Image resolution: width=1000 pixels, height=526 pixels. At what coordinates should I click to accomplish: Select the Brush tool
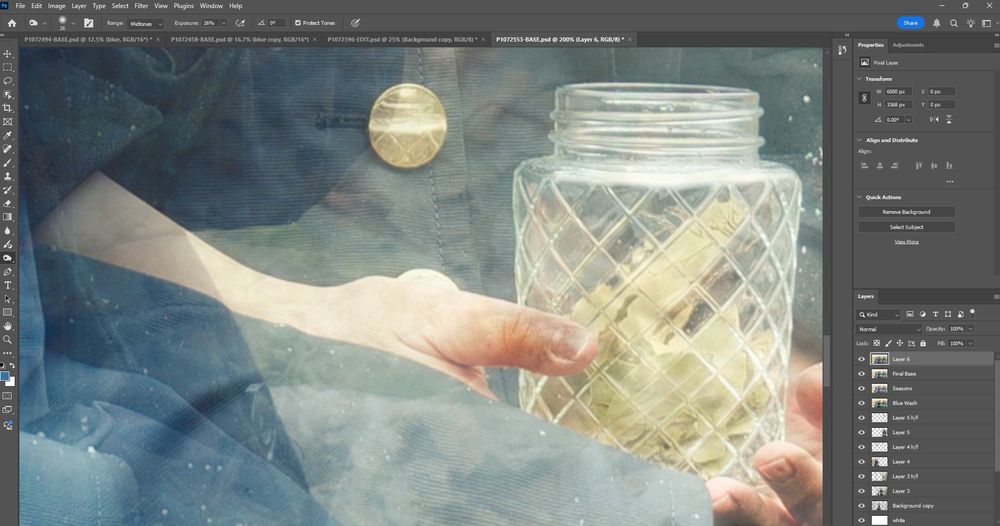point(8,163)
